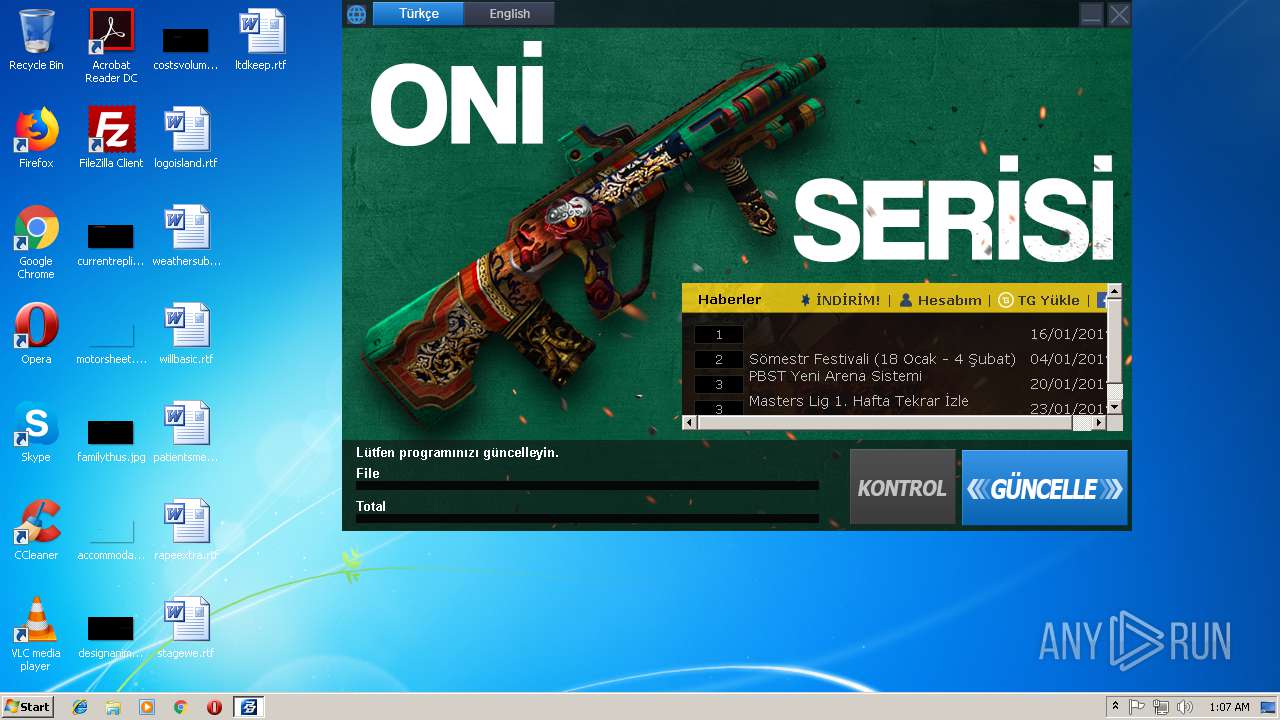Image resolution: width=1280 pixels, height=720 pixels.
Task: Select familythus.jpg file on desktop
Action: [111, 440]
